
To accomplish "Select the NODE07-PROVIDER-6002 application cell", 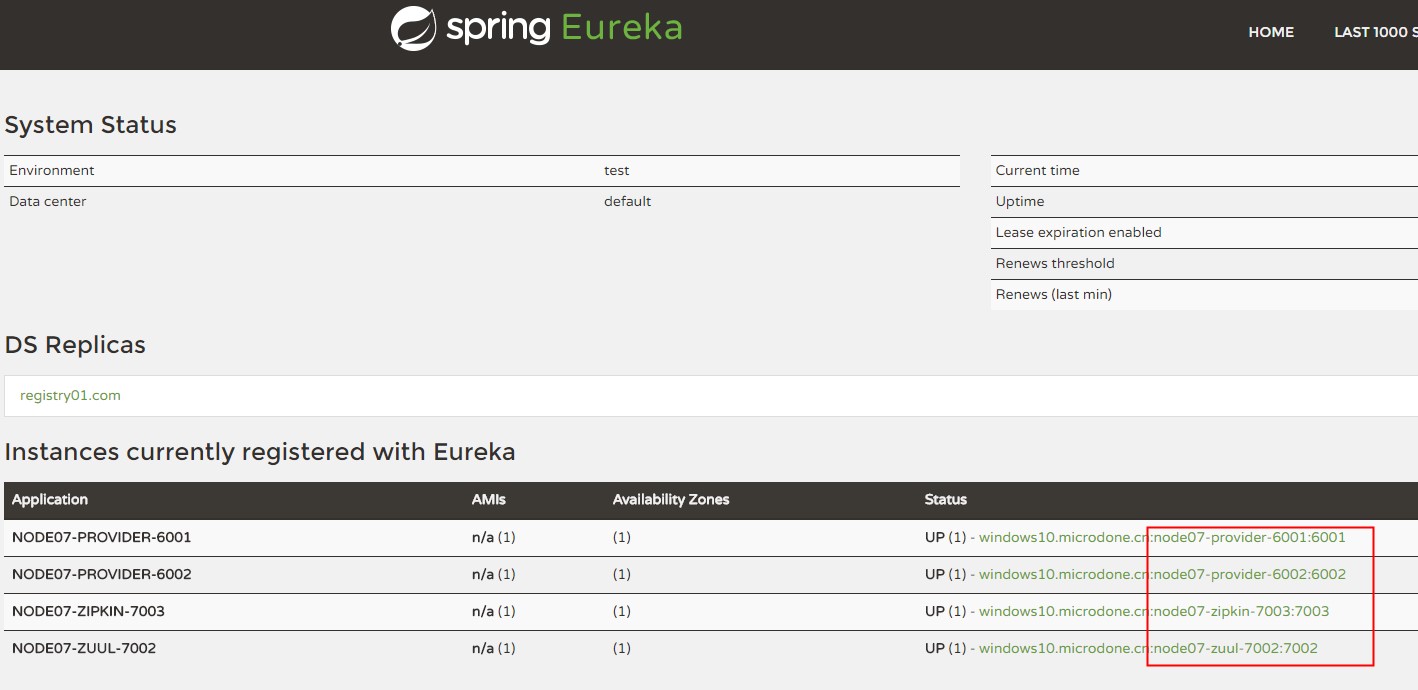I will pyautogui.click(x=101, y=574).
